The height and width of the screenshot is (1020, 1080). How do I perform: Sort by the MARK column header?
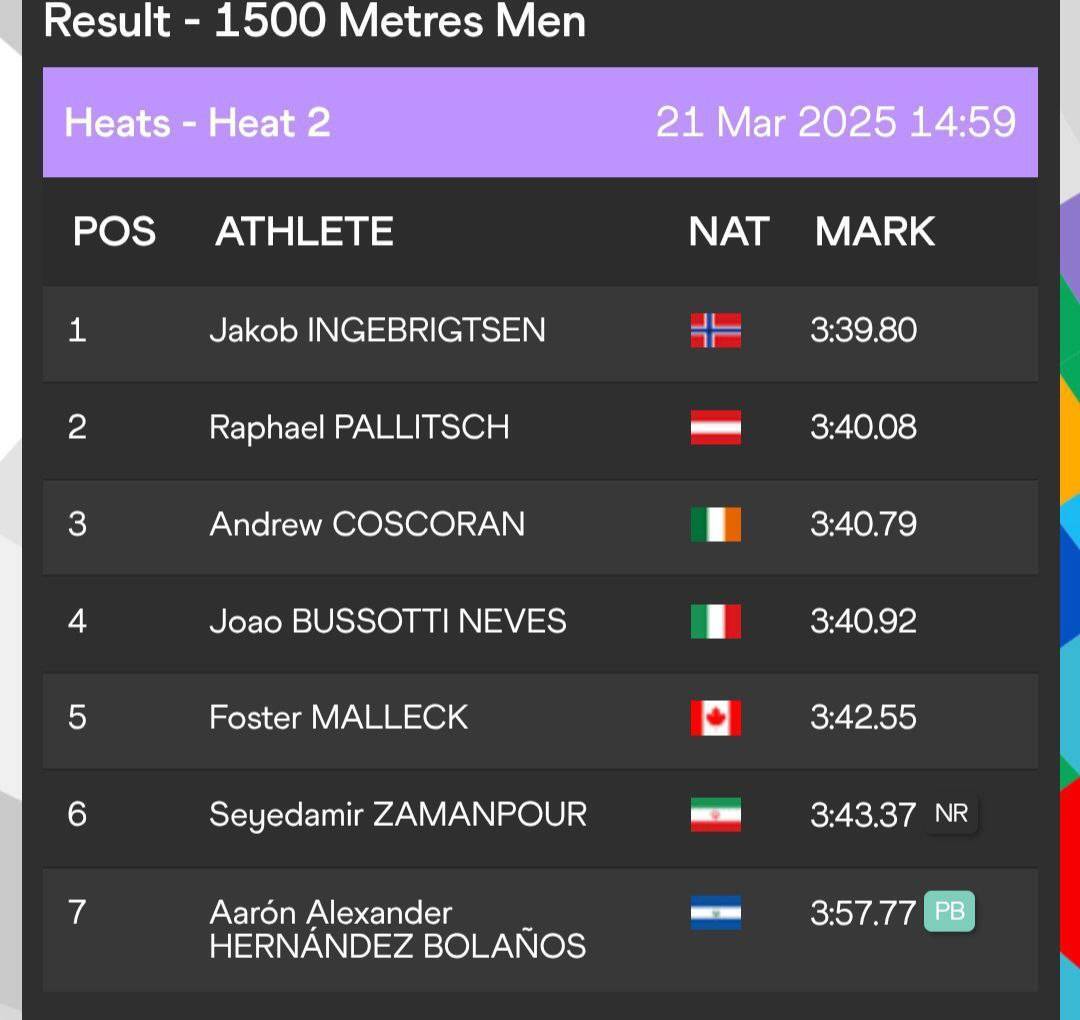tap(875, 231)
